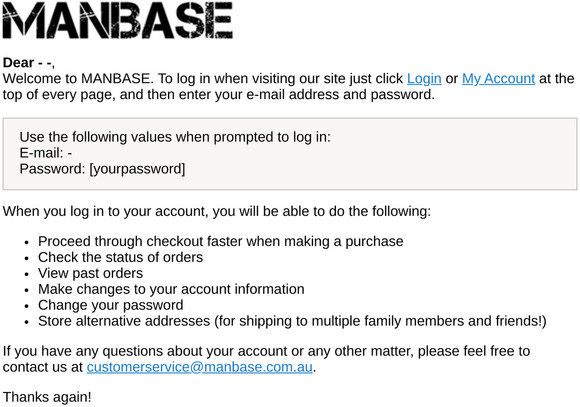Click the 'Dear - -' greeting text
Image resolution: width=580 pixels, height=407 pixels.
click(x=28, y=63)
